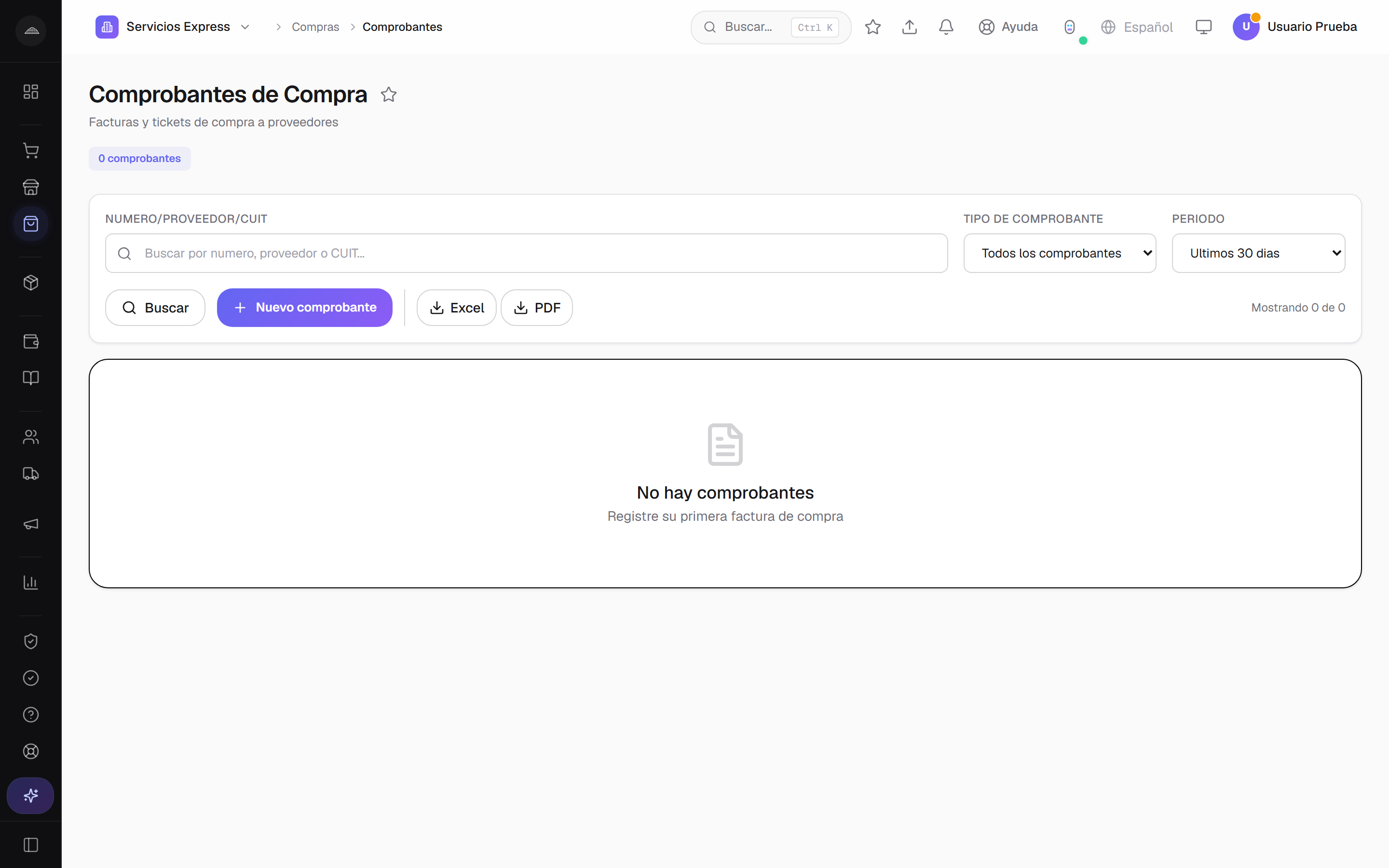Screen dimensions: 1389x868
Task: Click the Comprobantes breadcrumb
Action: (402, 27)
